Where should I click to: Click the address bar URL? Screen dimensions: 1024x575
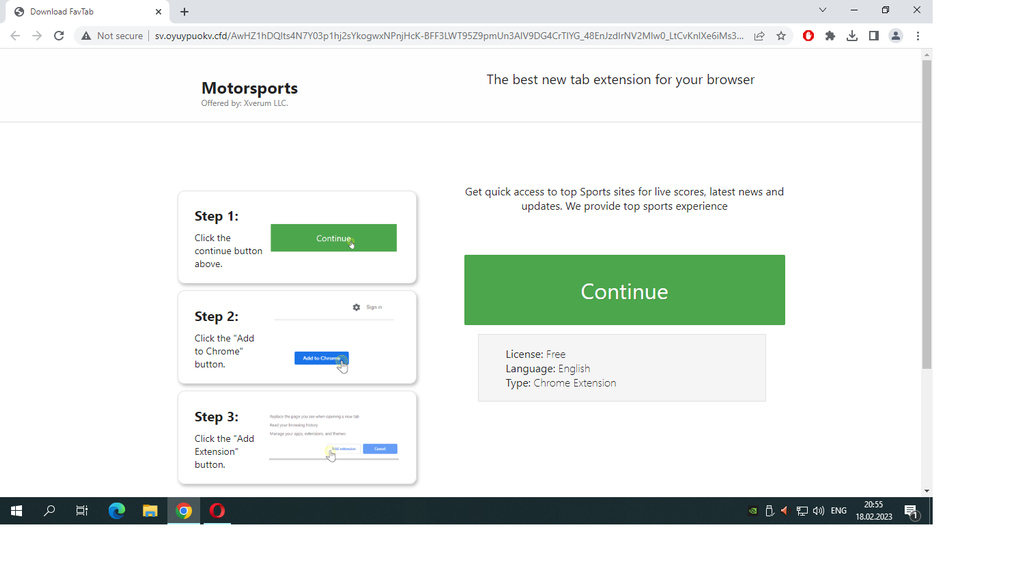(449, 36)
